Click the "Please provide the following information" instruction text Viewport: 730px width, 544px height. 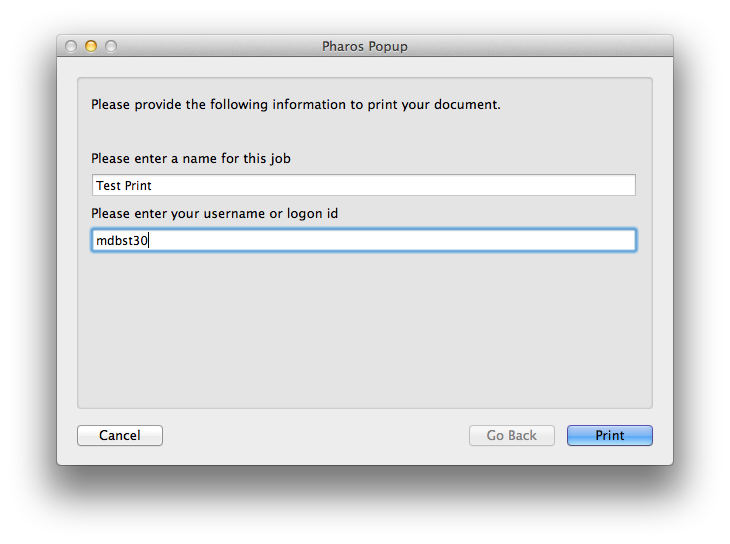pos(295,104)
